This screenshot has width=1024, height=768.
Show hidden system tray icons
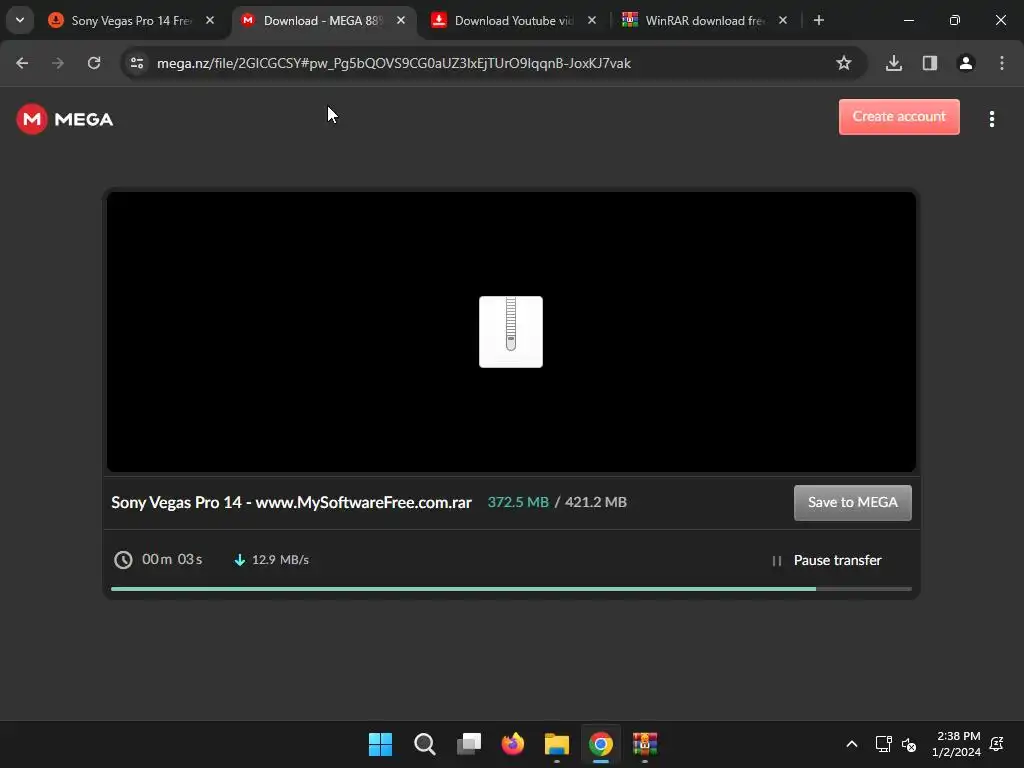[852, 744]
